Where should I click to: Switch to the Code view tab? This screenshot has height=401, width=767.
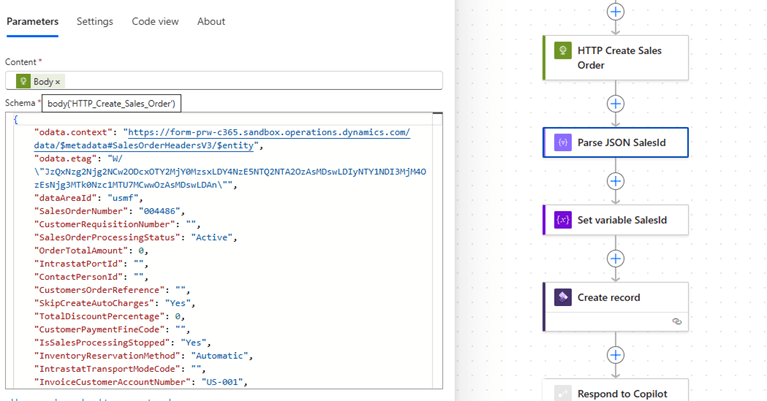coord(155,21)
